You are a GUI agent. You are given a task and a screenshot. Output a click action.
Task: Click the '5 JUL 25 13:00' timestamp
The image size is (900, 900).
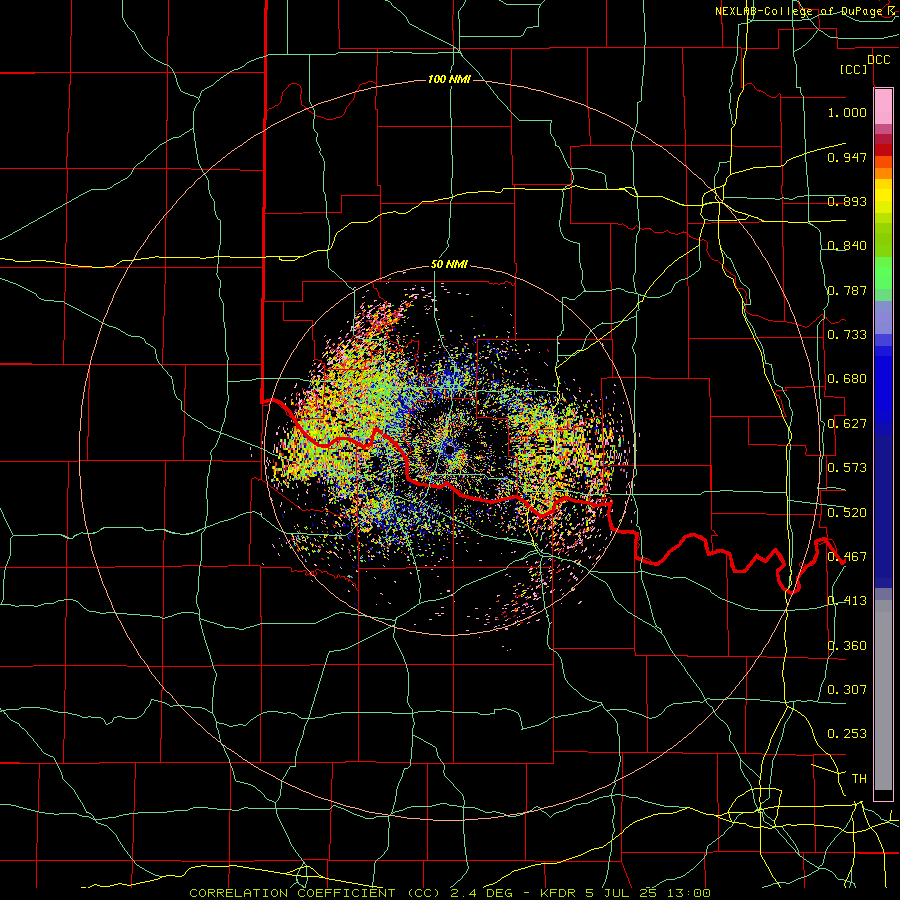pyautogui.click(x=647, y=893)
